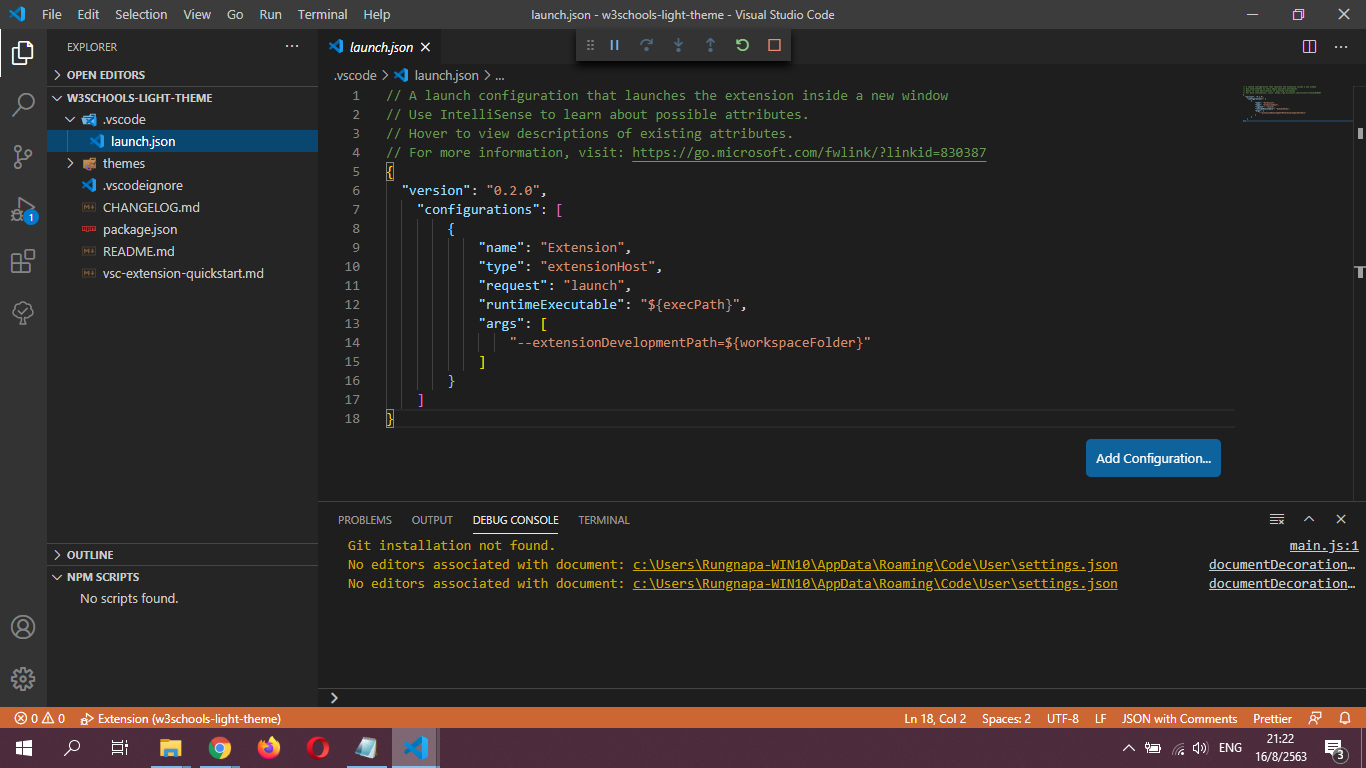This screenshot has width=1366, height=768.
Task: Click the debug Step Into icon
Action: [x=679, y=45]
